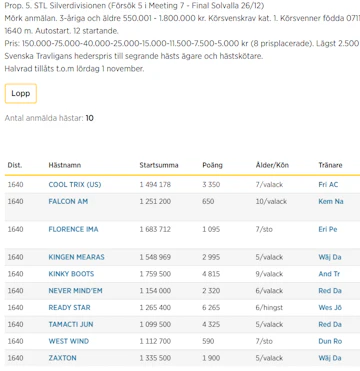Select poäng value 4 815

pos(211,274)
